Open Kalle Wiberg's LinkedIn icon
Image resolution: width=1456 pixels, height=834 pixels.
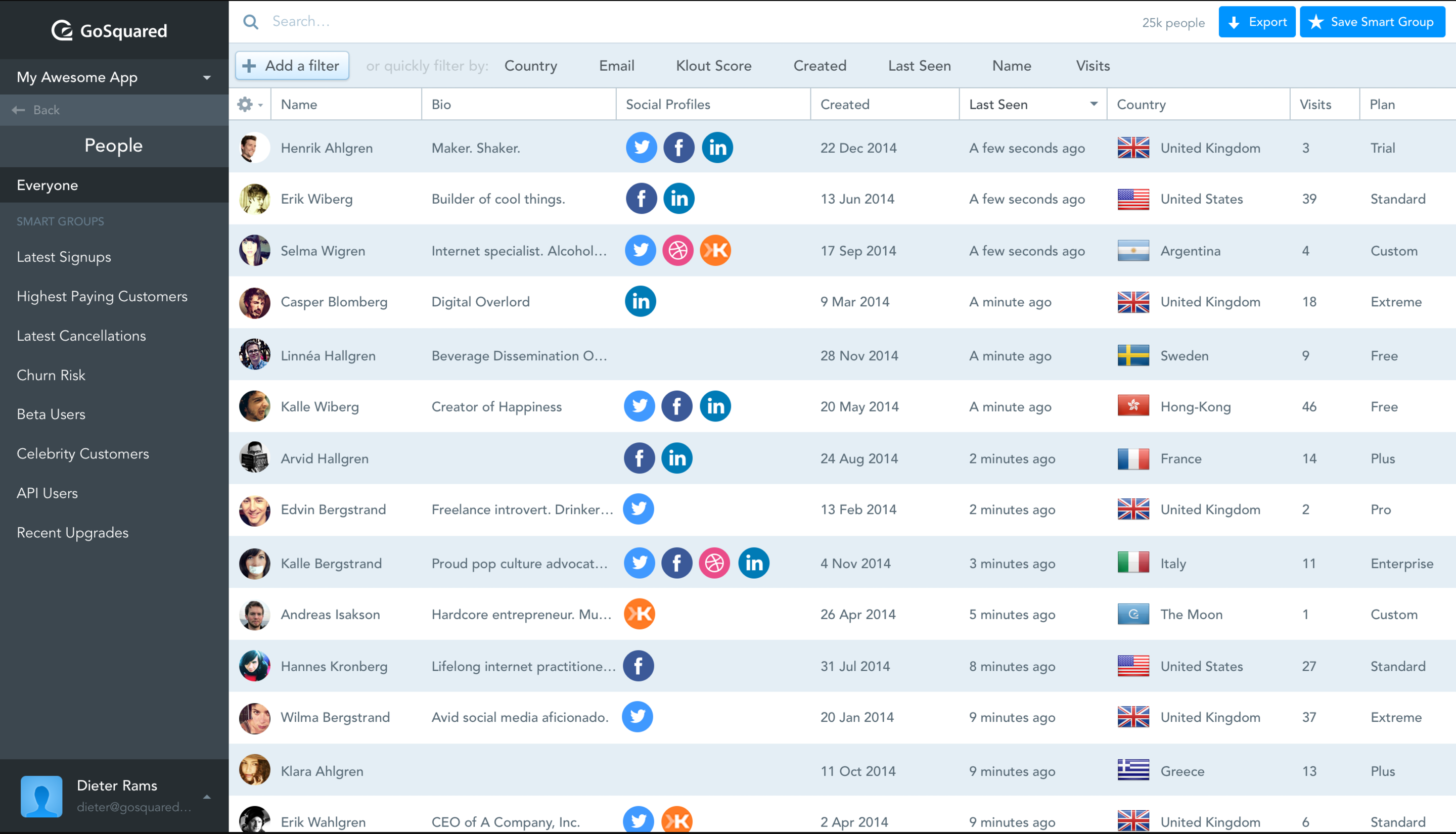(x=715, y=406)
